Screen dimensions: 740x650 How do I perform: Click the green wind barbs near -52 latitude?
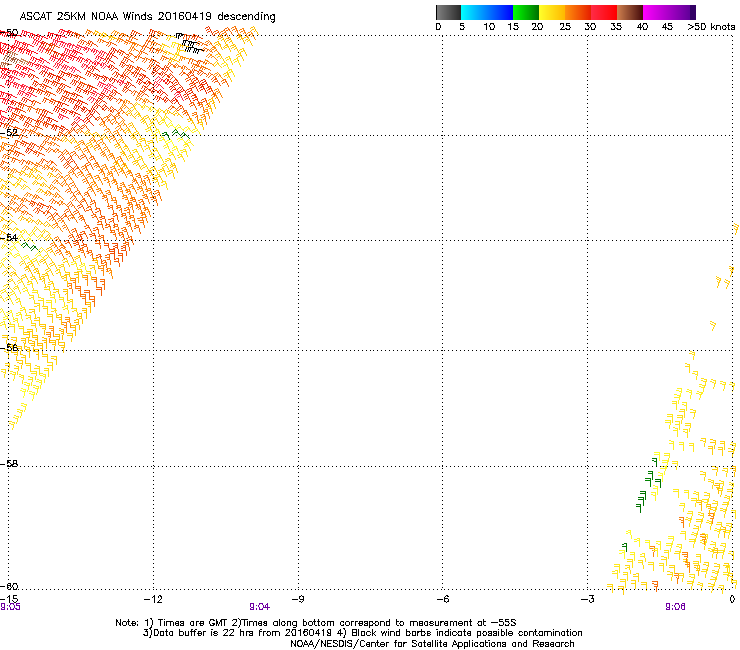pos(176,135)
